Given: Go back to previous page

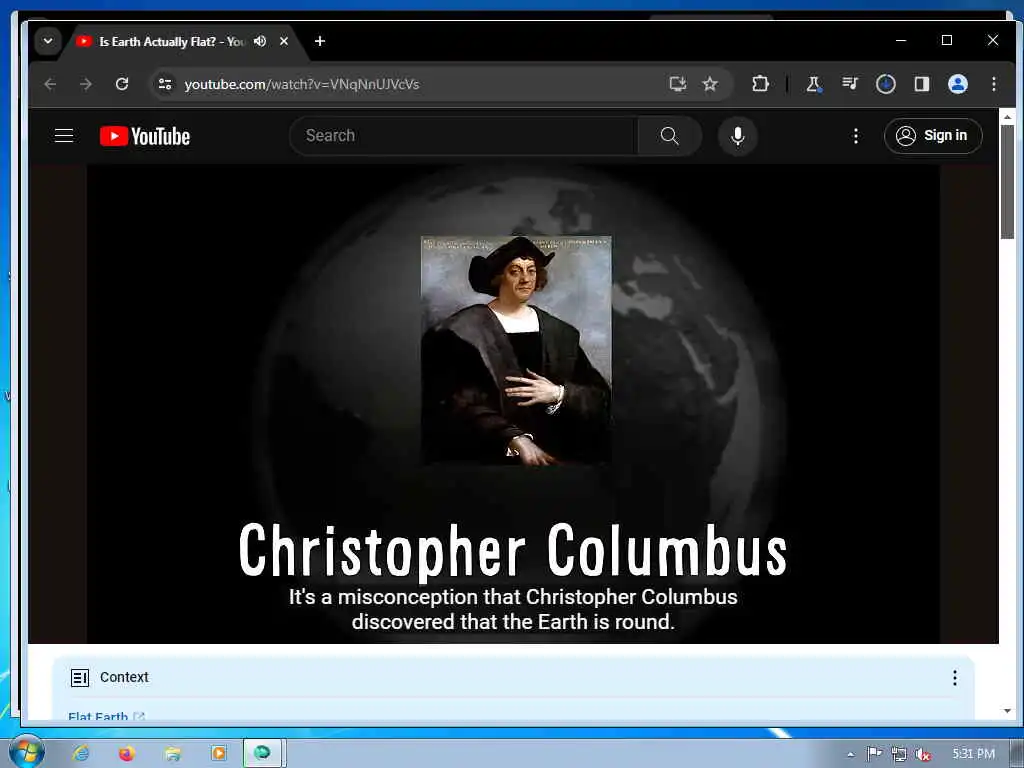Looking at the screenshot, I should 50,84.
